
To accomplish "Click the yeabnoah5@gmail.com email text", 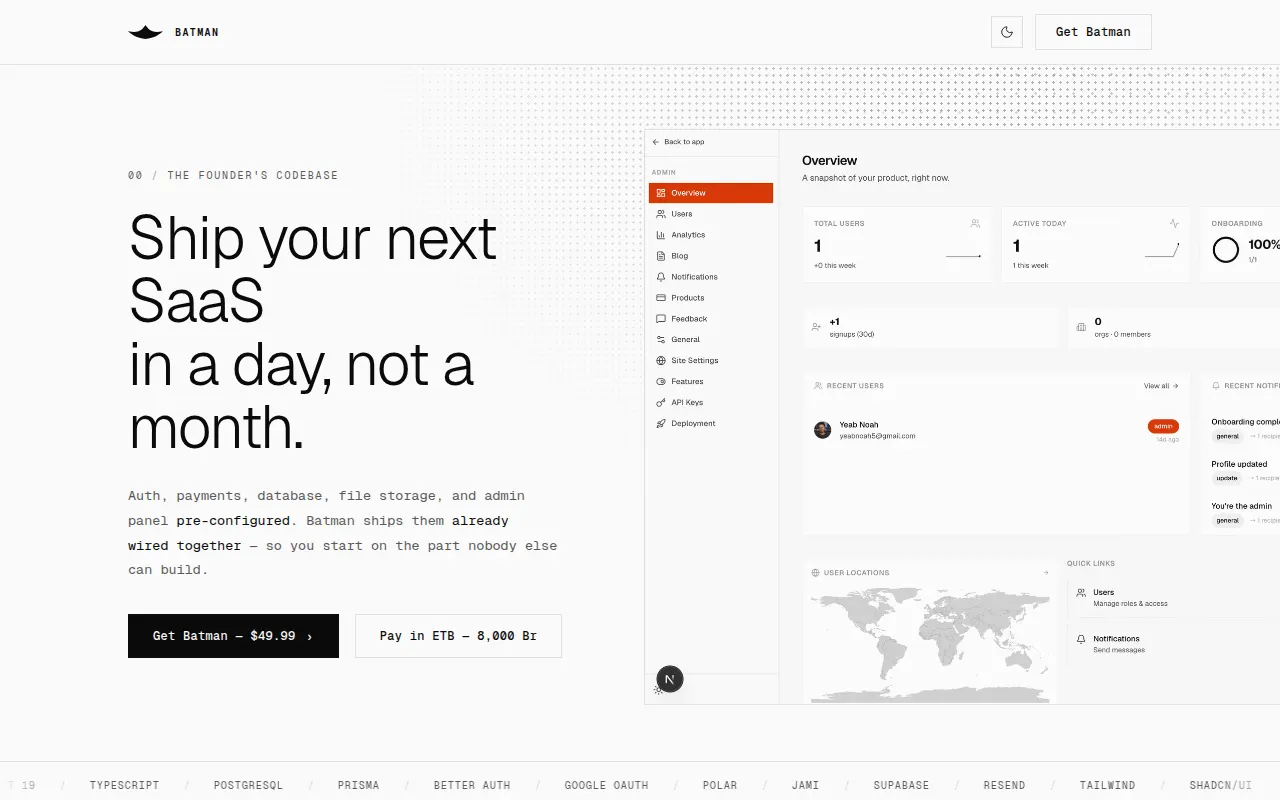I will click(877, 436).
